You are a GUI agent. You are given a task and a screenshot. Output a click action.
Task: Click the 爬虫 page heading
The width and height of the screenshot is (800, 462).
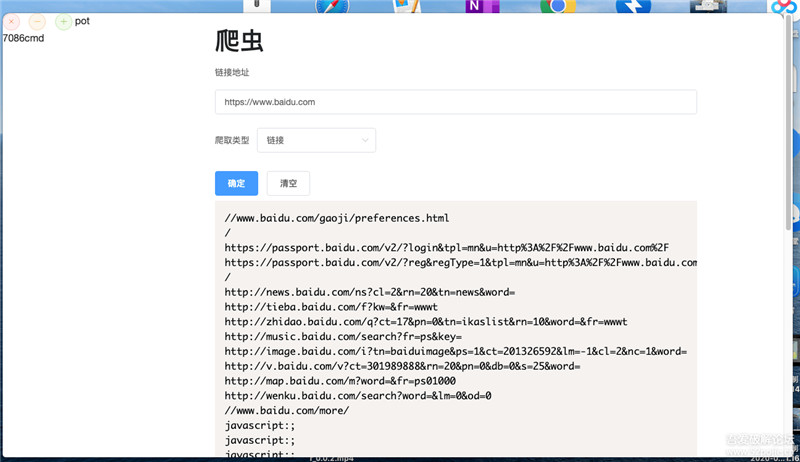pos(239,41)
